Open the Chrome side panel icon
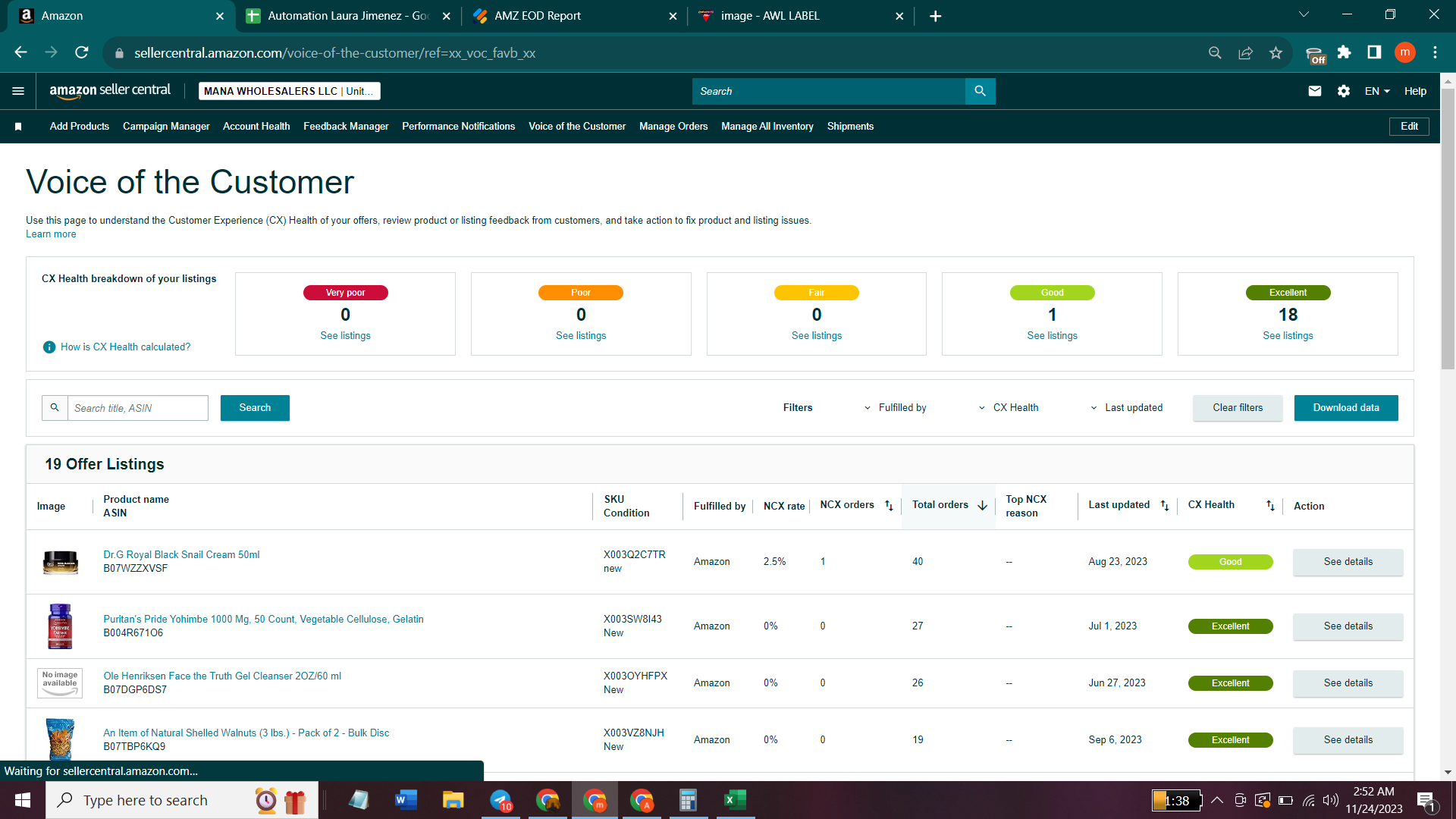Screen dimensions: 1456x819 point(1374,52)
